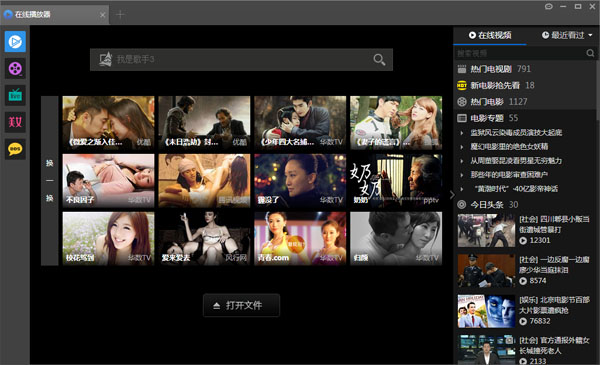Switch to the 在线视频 tab

[490, 35]
